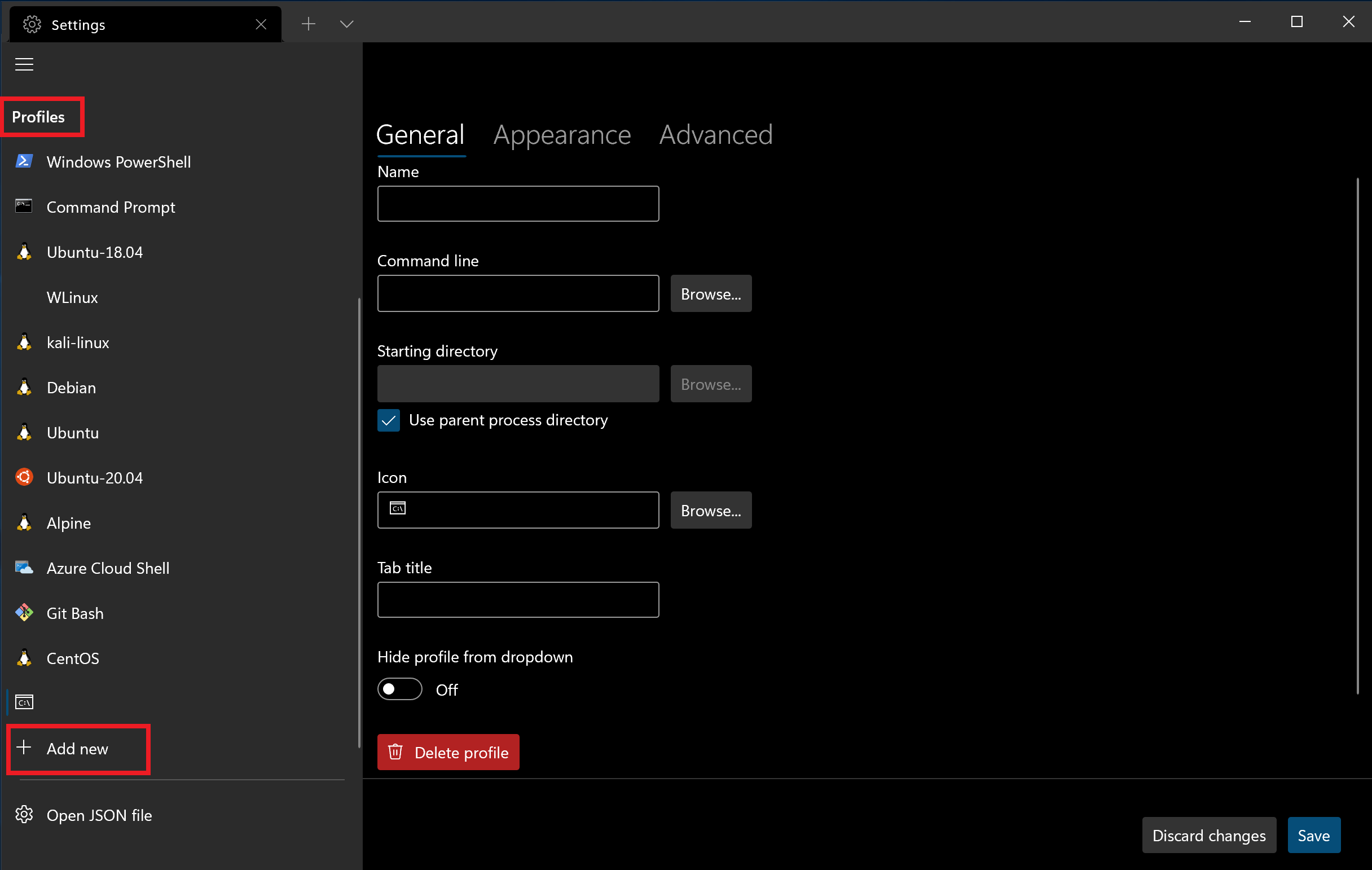The image size is (1372, 870).
Task: Click Add new profile button
Action: (x=77, y=748)
